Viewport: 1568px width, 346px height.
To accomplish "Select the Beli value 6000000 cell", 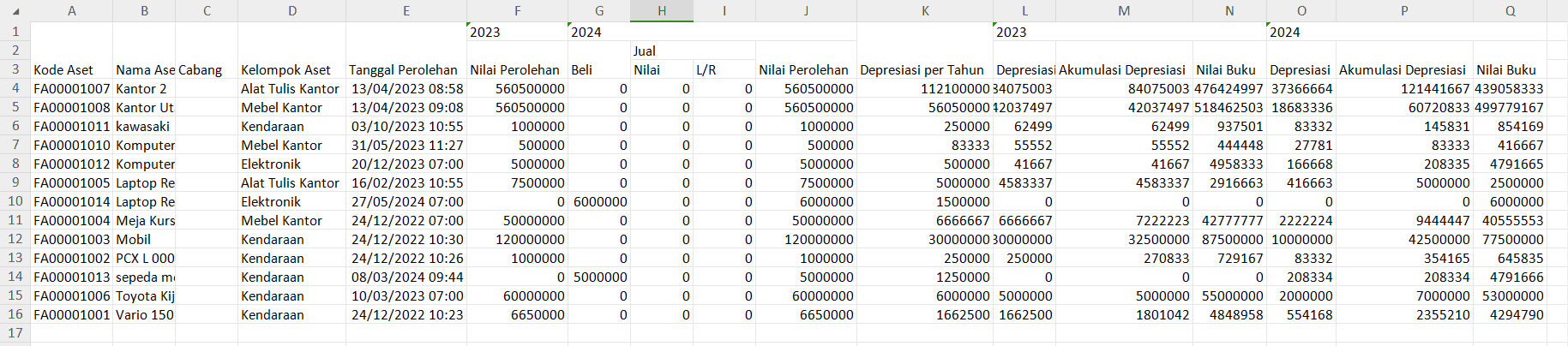I will (598, 201).
